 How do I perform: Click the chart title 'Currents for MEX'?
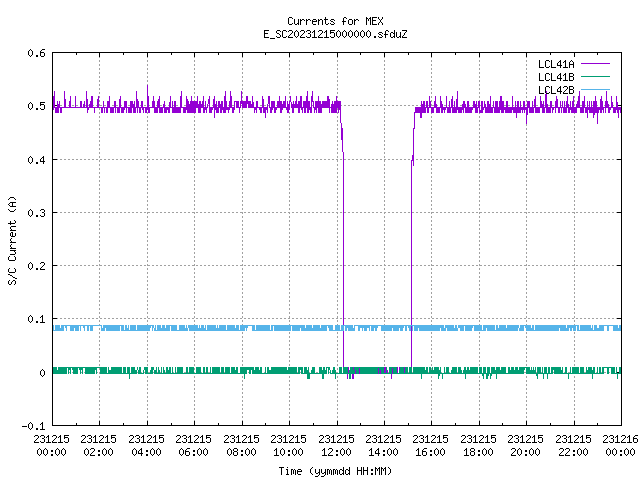(335, 21)
